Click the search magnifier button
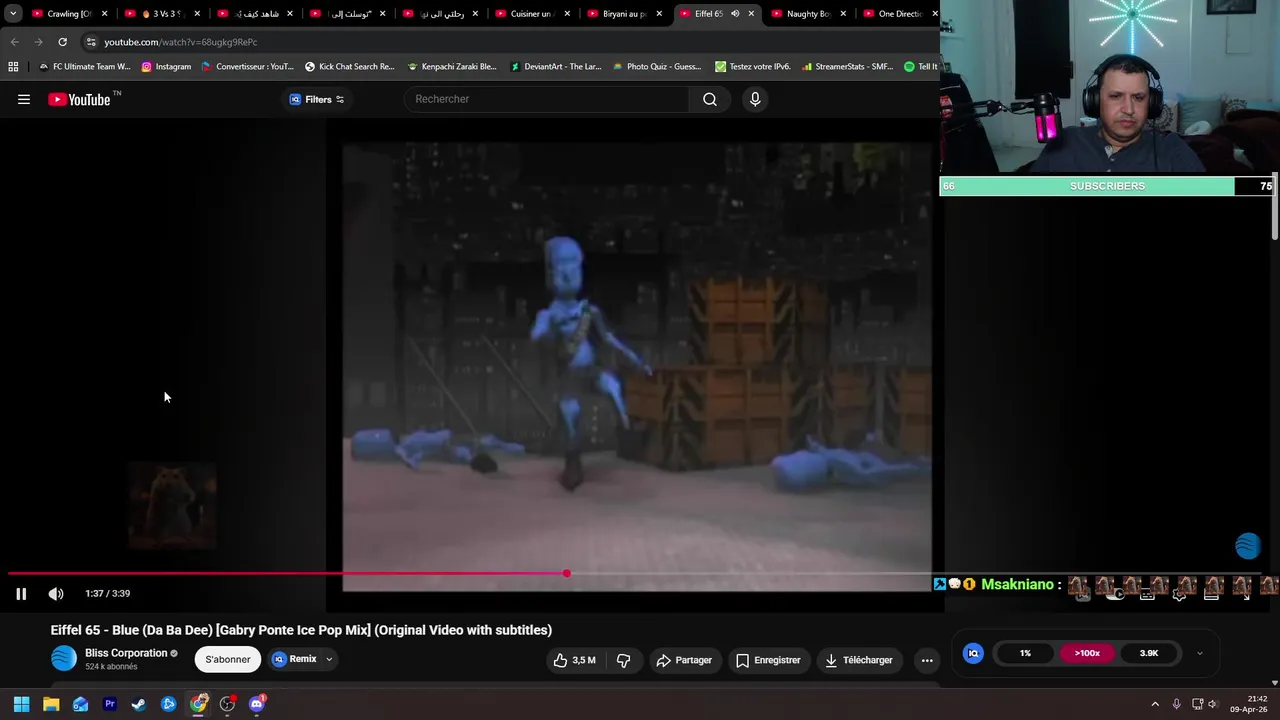Image resolution: width=1280 pixels, height=720 pixels. (710, 99)
